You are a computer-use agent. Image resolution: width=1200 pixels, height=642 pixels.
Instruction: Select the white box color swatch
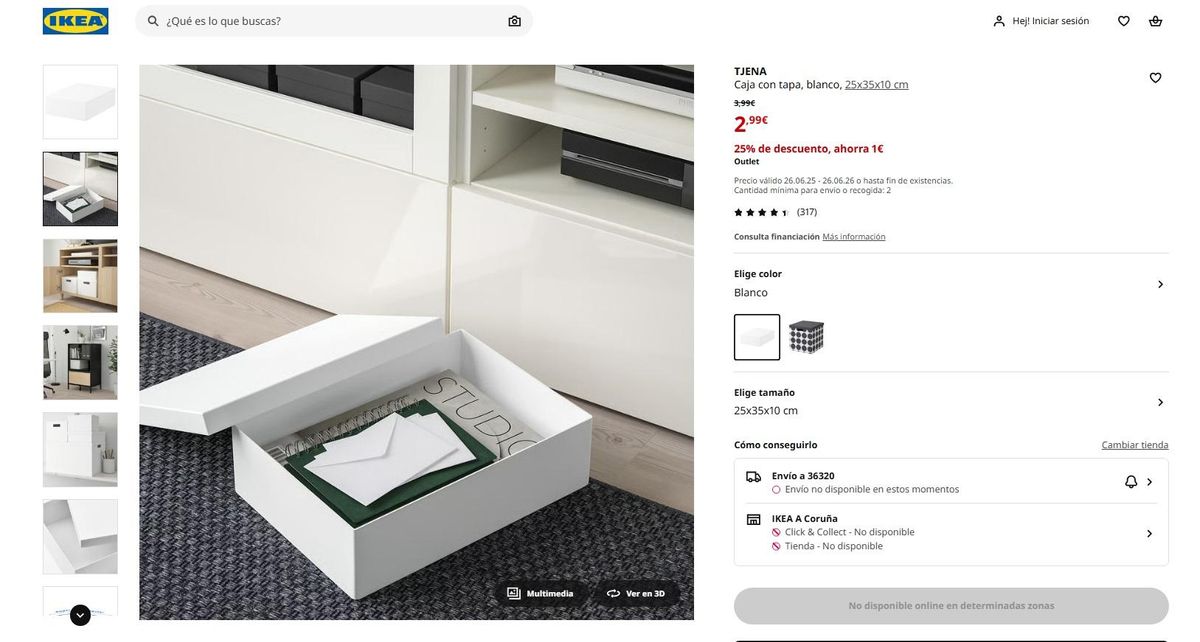[x=757, y=337]
